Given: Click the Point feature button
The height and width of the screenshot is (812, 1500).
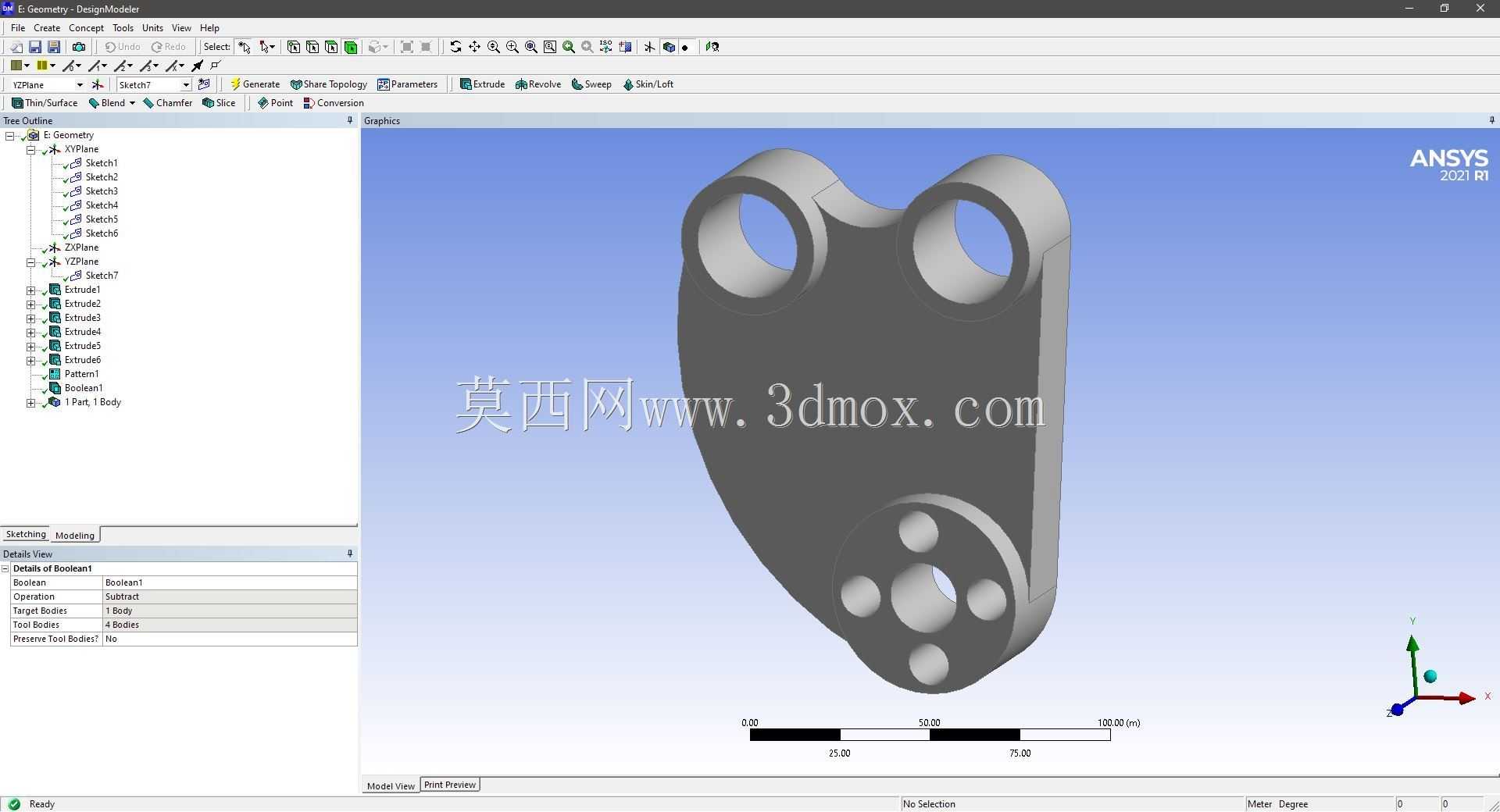Looking at the screenshot, I should [x=275, y=103].
